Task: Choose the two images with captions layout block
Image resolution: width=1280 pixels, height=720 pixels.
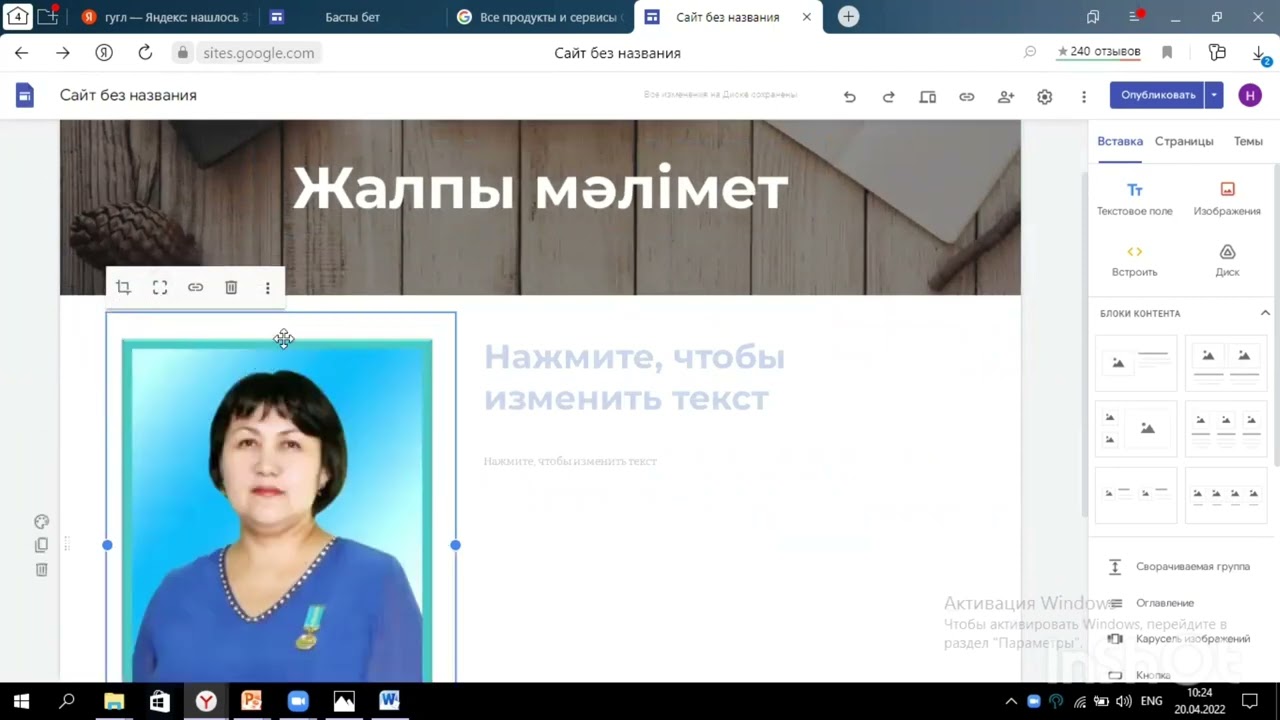Action: 1226,363
